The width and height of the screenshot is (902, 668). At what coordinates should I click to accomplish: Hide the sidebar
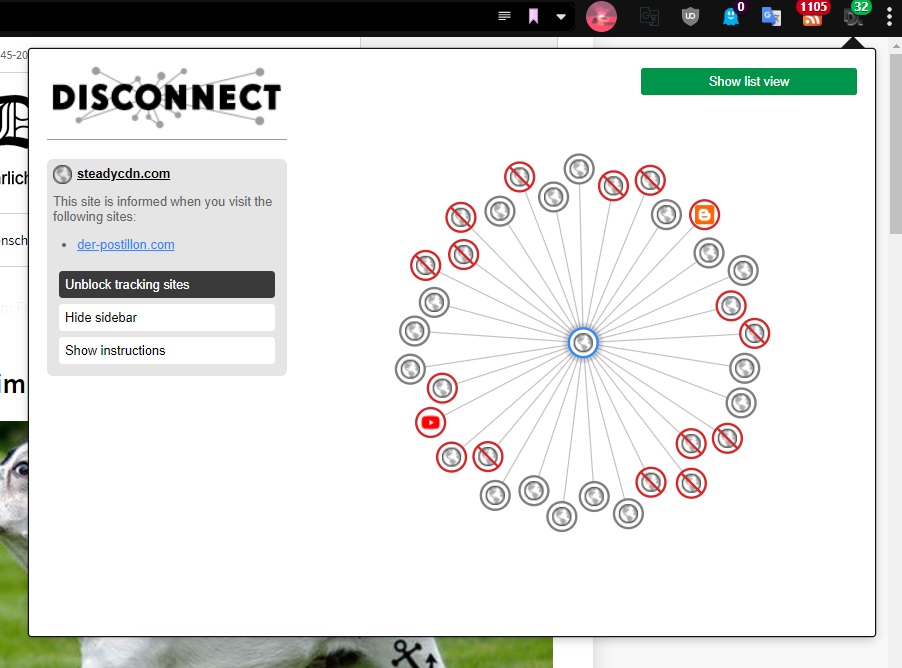click(167, 318)
